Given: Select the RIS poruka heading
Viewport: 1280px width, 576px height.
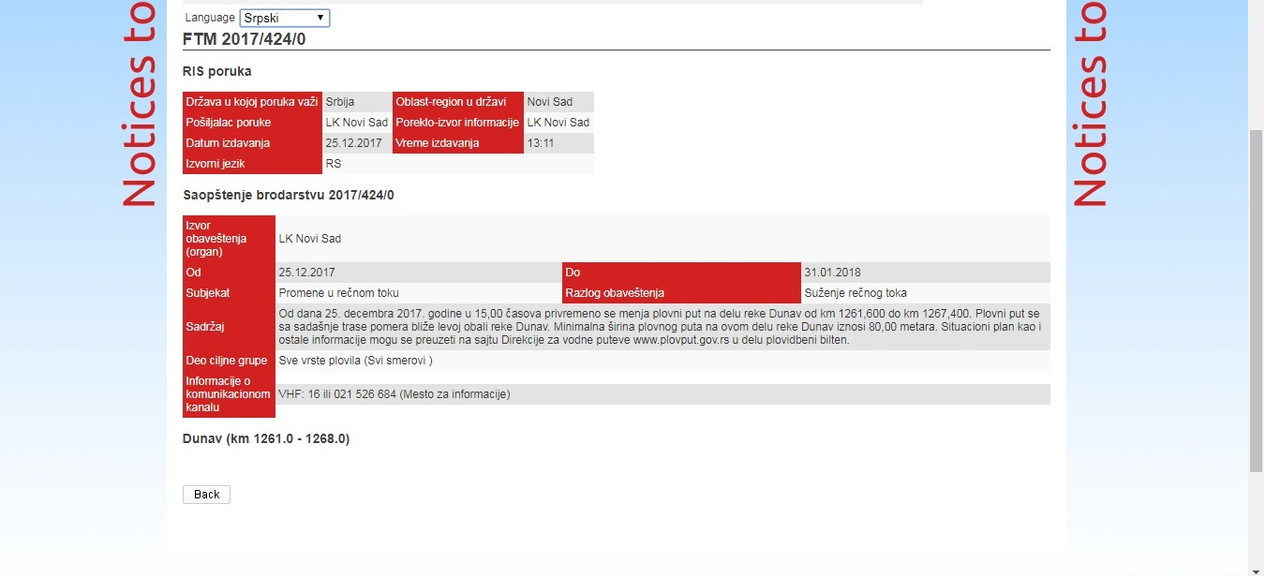Looking at the screenshot, I should point(217,71).
